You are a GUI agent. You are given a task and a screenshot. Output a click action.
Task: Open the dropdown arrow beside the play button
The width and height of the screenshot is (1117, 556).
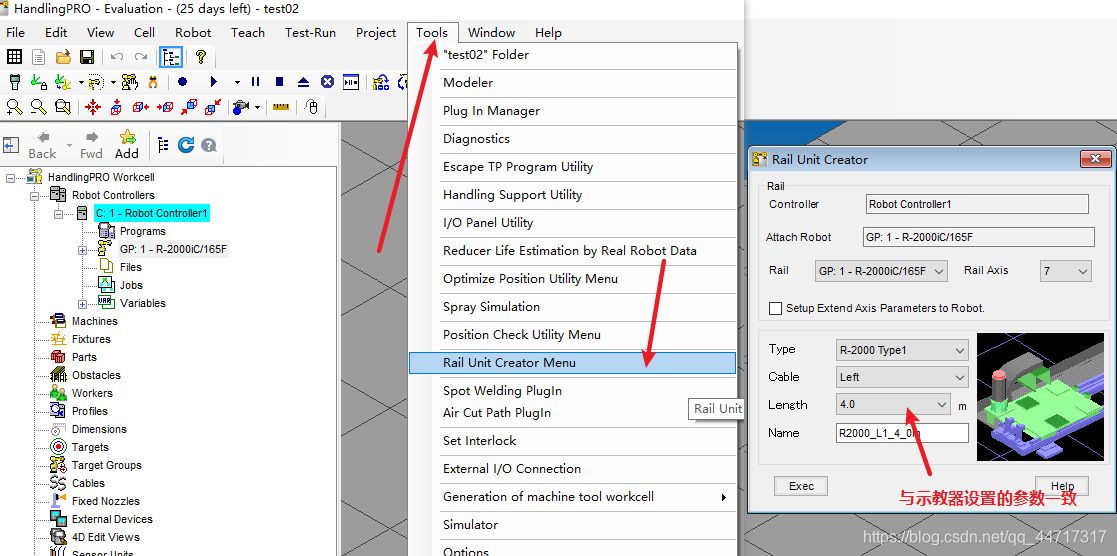pos(237,82)
